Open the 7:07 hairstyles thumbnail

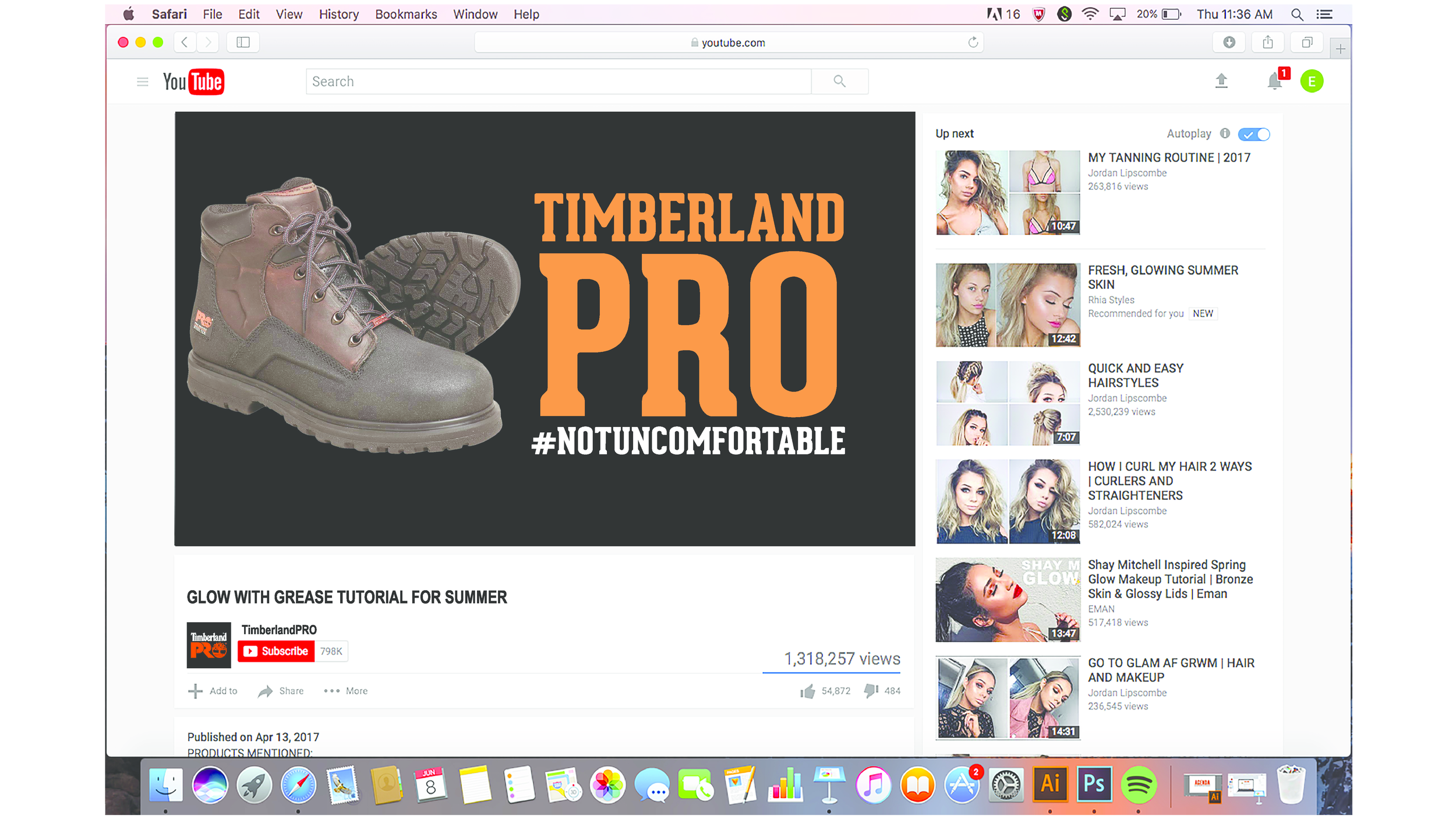[1008, 404]
